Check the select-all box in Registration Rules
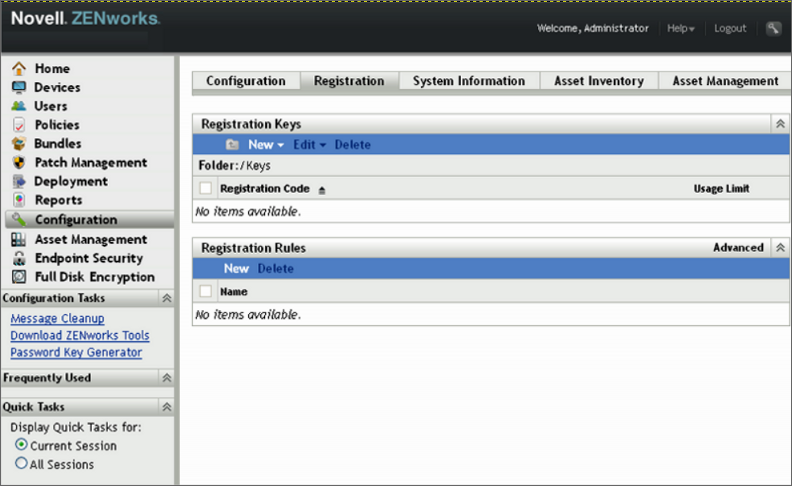The image size is (792, 486). (x=206, y=291)
